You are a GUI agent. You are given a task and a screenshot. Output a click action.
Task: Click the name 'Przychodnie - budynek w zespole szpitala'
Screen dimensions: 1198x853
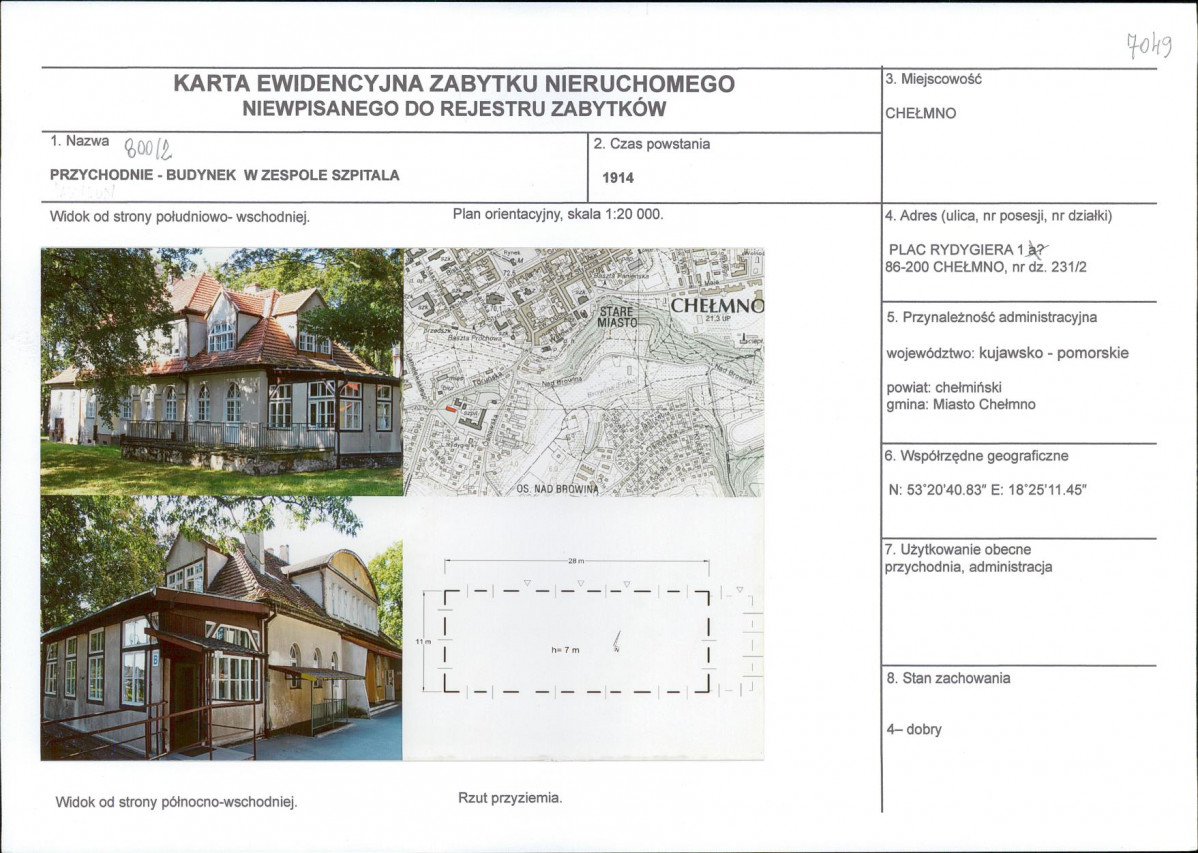point(225,175)
